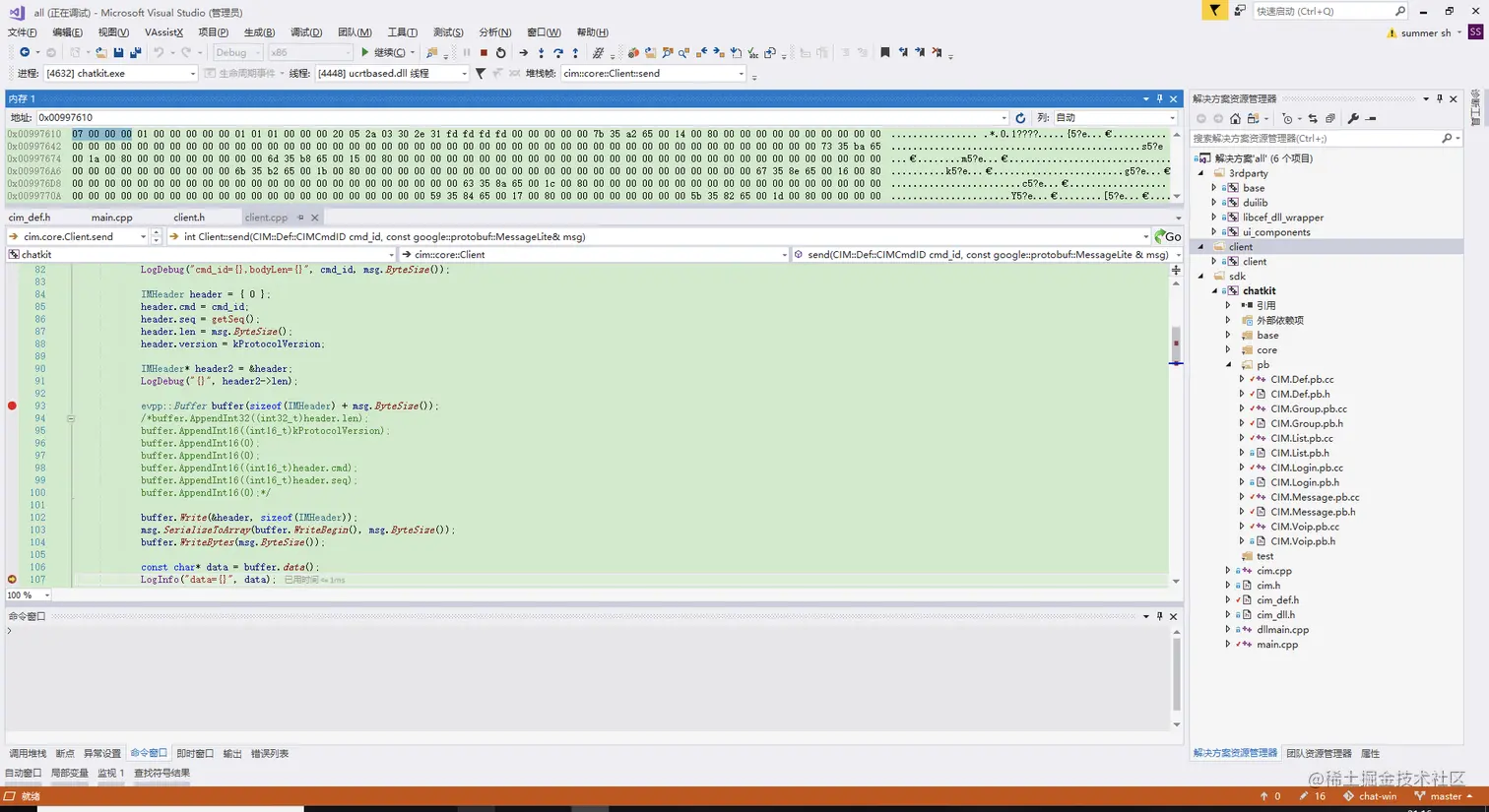Image resolution: width=1489 pixels, height=812 pixels.
Task: Stop debugging with the red square
Action: 484,53
